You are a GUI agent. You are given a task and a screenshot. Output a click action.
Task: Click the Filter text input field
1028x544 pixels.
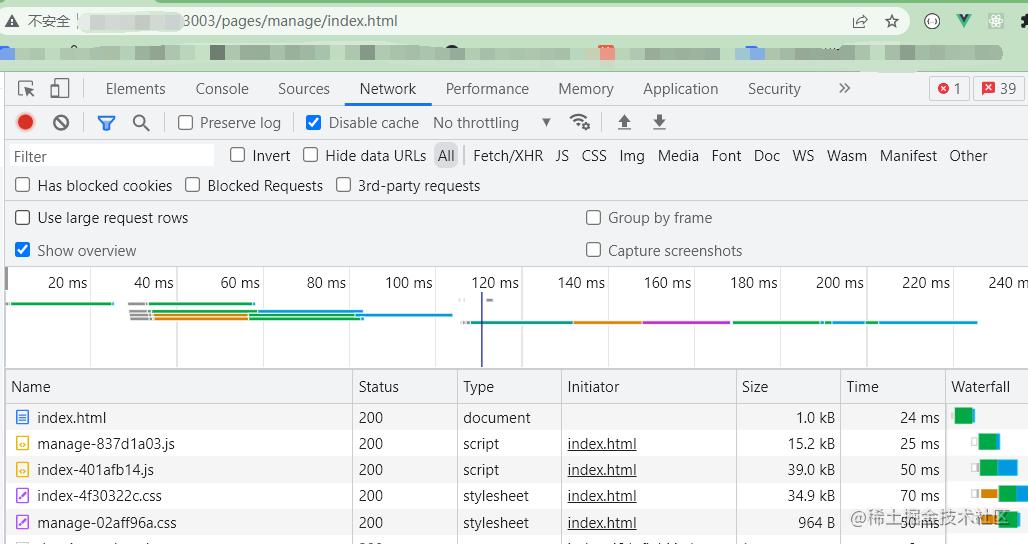click(112, 156)
